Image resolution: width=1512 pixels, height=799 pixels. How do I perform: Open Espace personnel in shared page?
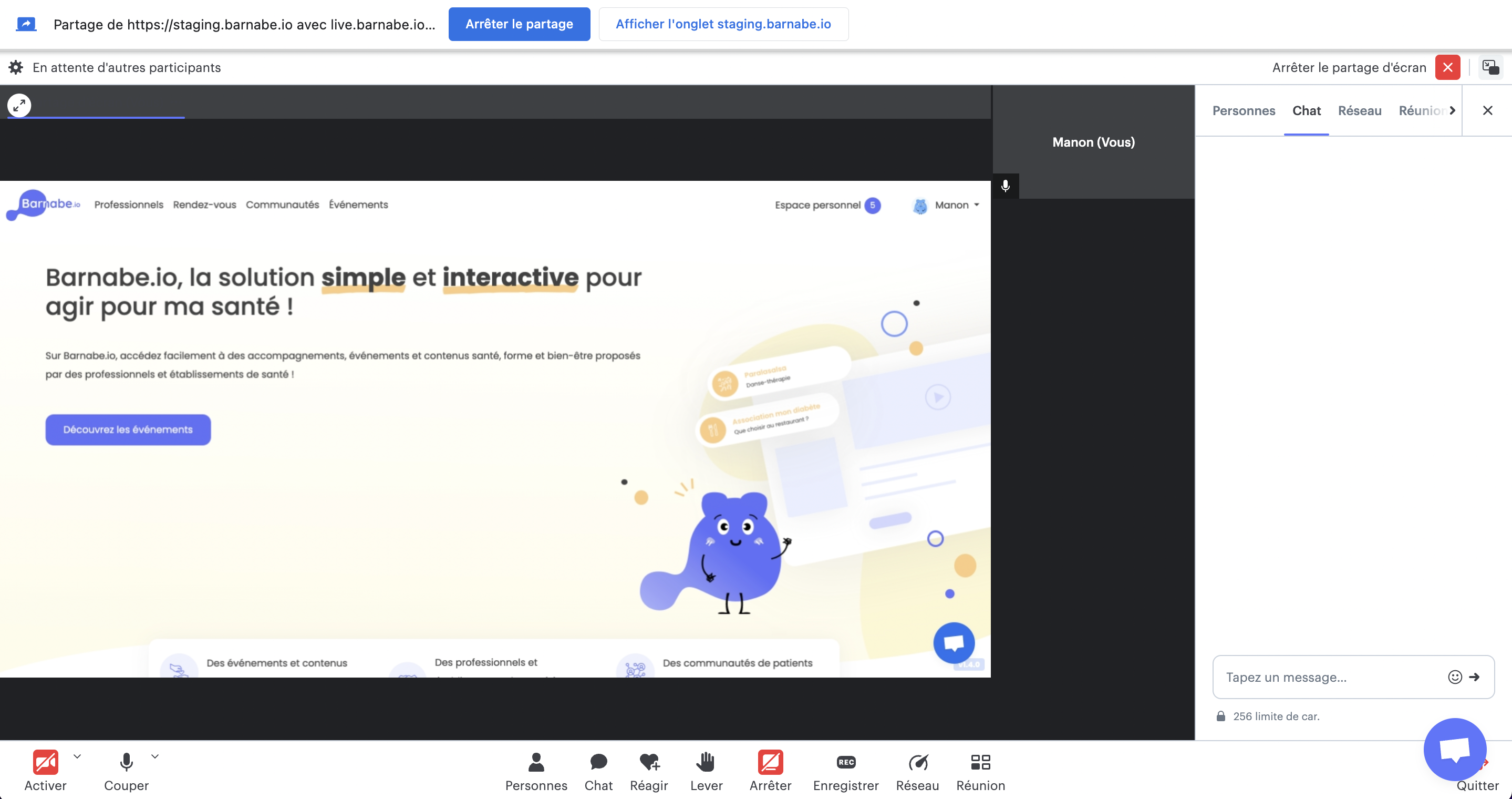pyautogui.click(x=817, y=205)
